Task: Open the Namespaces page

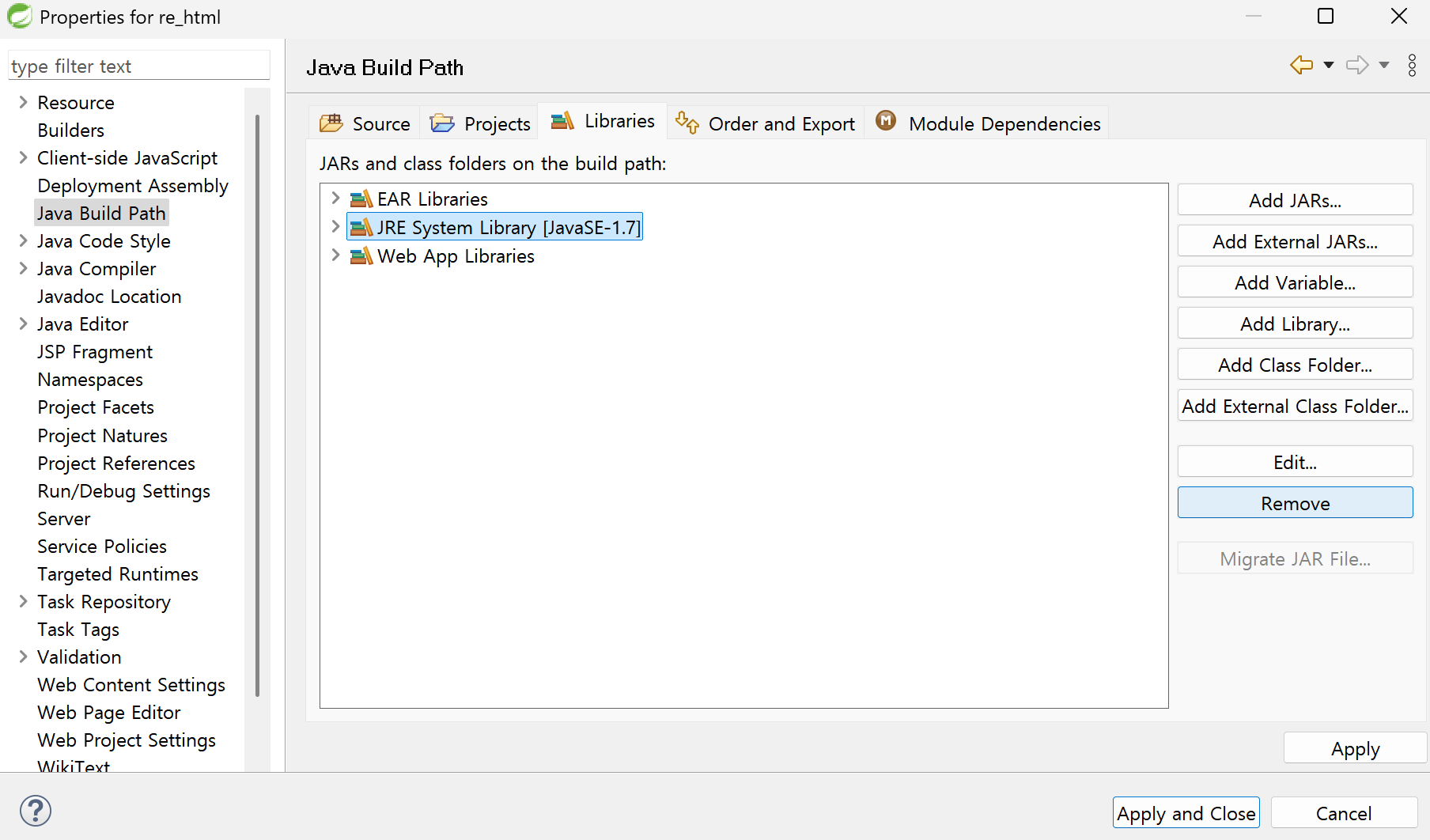Action: (x=90, y=379)
